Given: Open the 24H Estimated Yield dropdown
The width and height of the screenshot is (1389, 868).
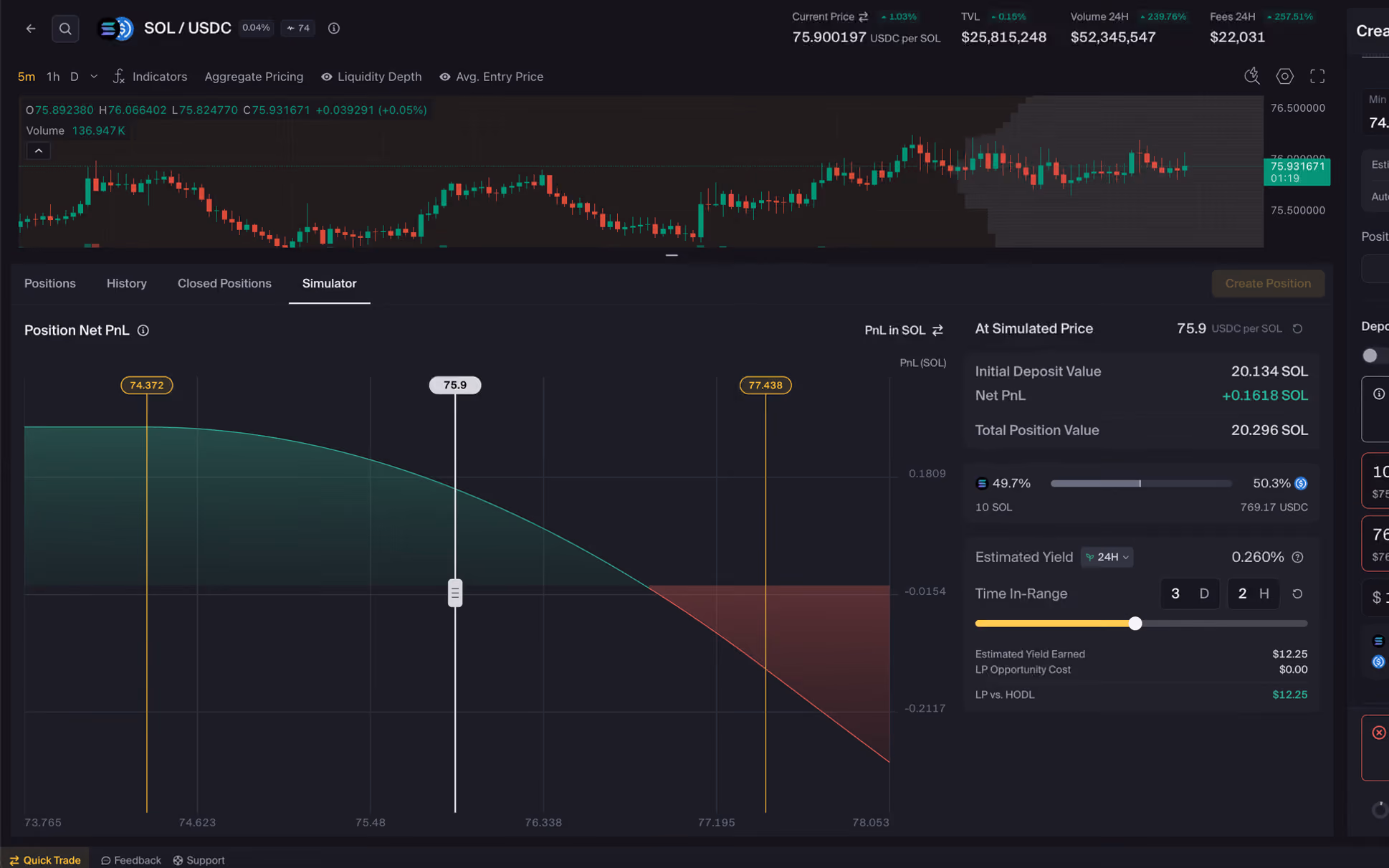Looking at the screenshot, I should coord(1107,557).
